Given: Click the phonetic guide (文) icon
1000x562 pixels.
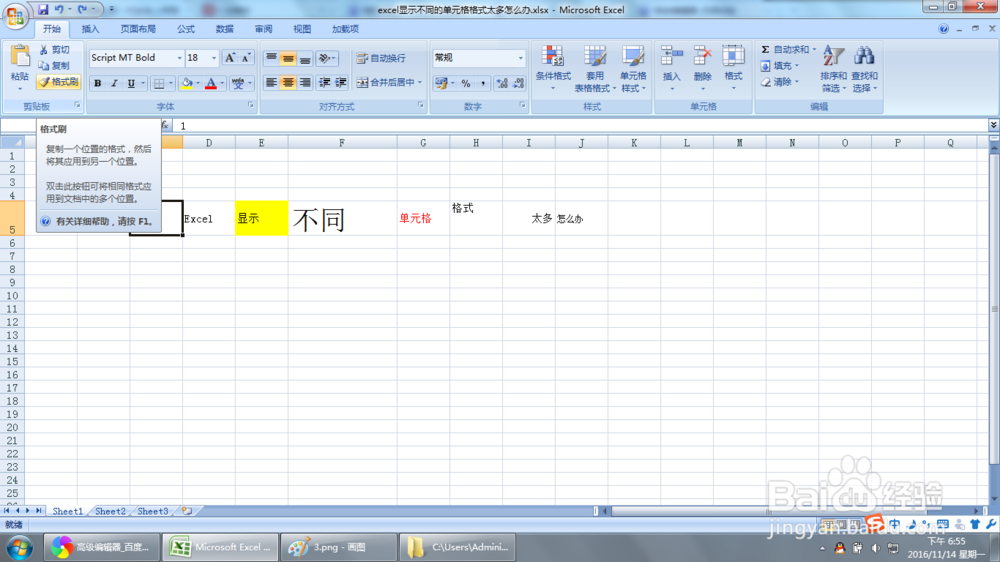Looking at the screenshot, I should coord(238,84).
